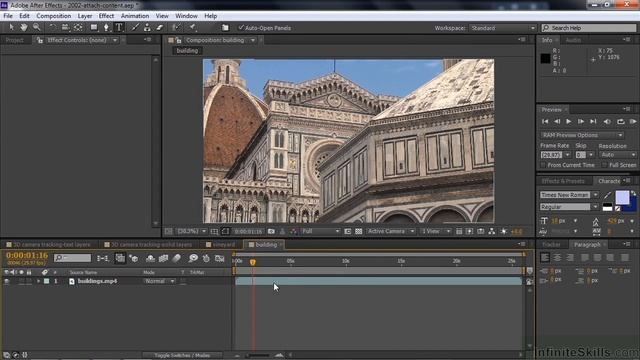Open the Animation menu
The height and width of the screenshot is (360, 640).
point(135,16)
